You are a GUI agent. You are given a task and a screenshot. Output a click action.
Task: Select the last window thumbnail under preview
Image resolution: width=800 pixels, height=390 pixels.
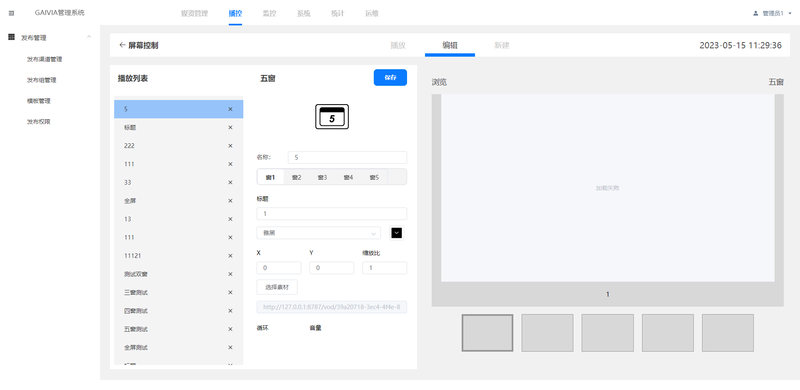click(728, 333)
